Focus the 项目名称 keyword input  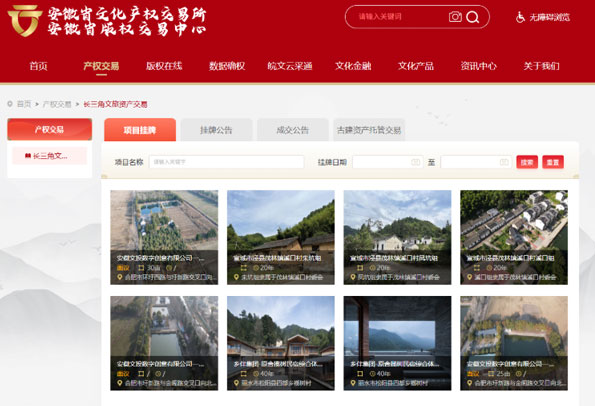pyautogui.click(x=227, y=162)
